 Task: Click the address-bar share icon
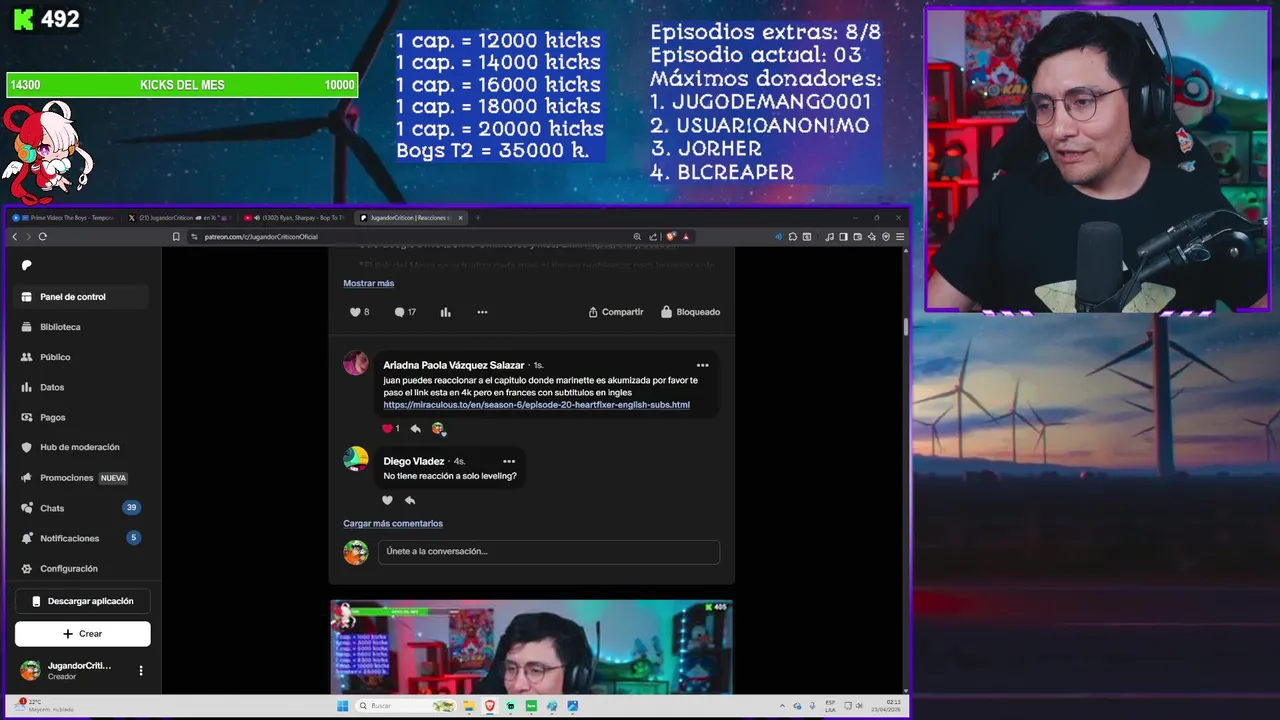click(x=653, y=237)
